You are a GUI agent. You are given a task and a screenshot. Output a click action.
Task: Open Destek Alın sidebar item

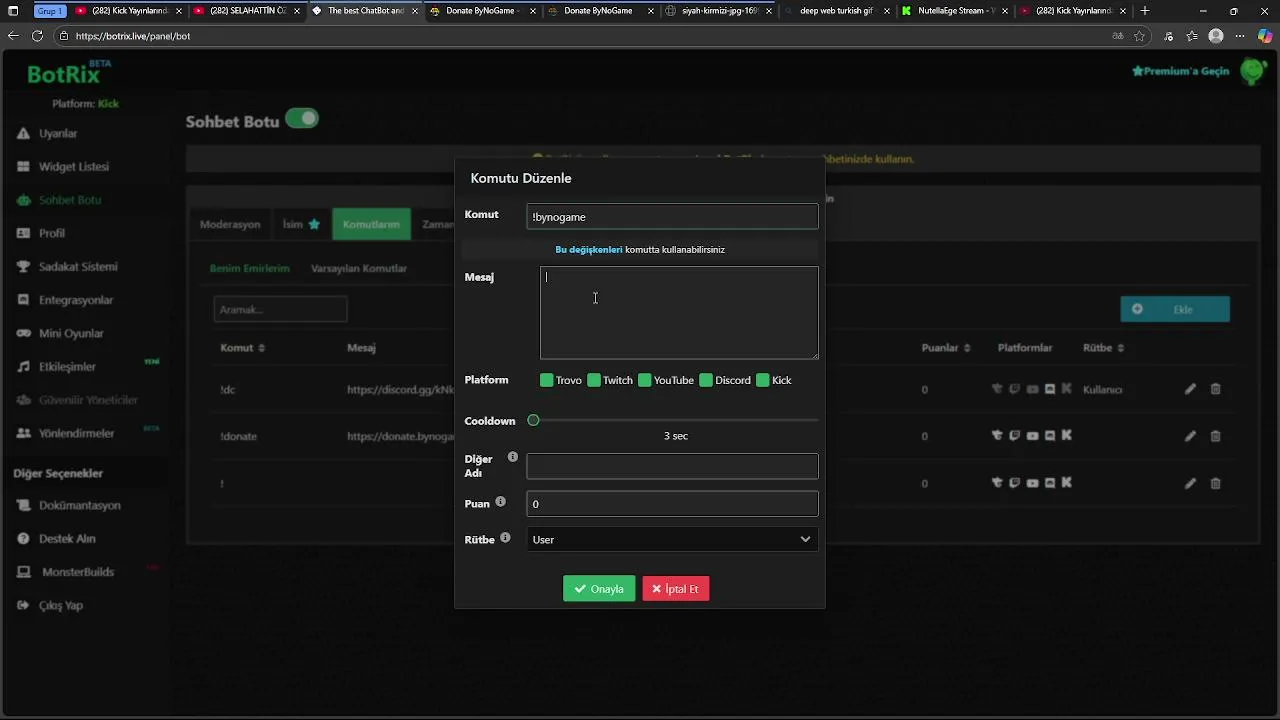[x=67, y=538]
